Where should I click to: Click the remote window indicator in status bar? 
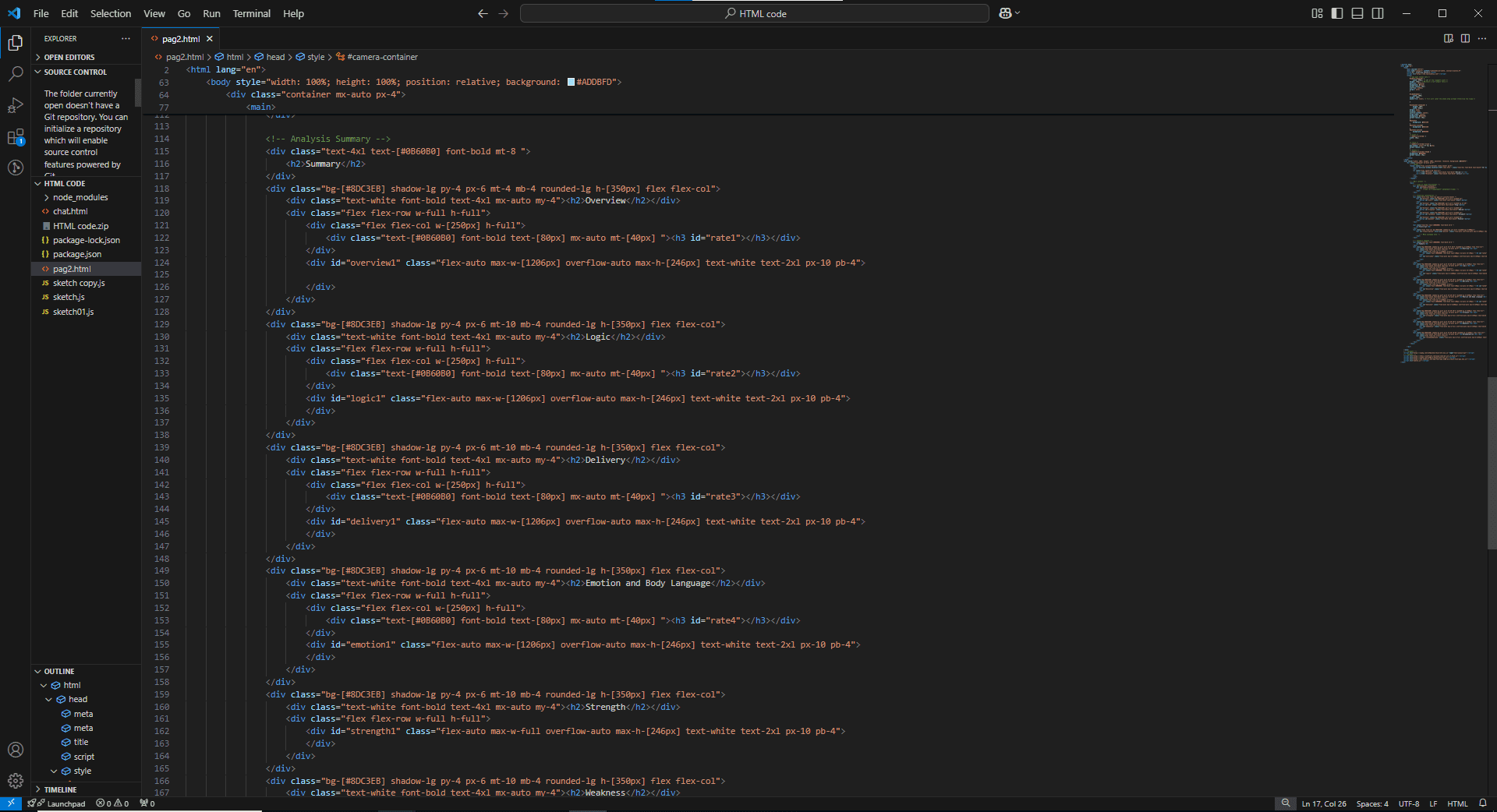point(11,803)
